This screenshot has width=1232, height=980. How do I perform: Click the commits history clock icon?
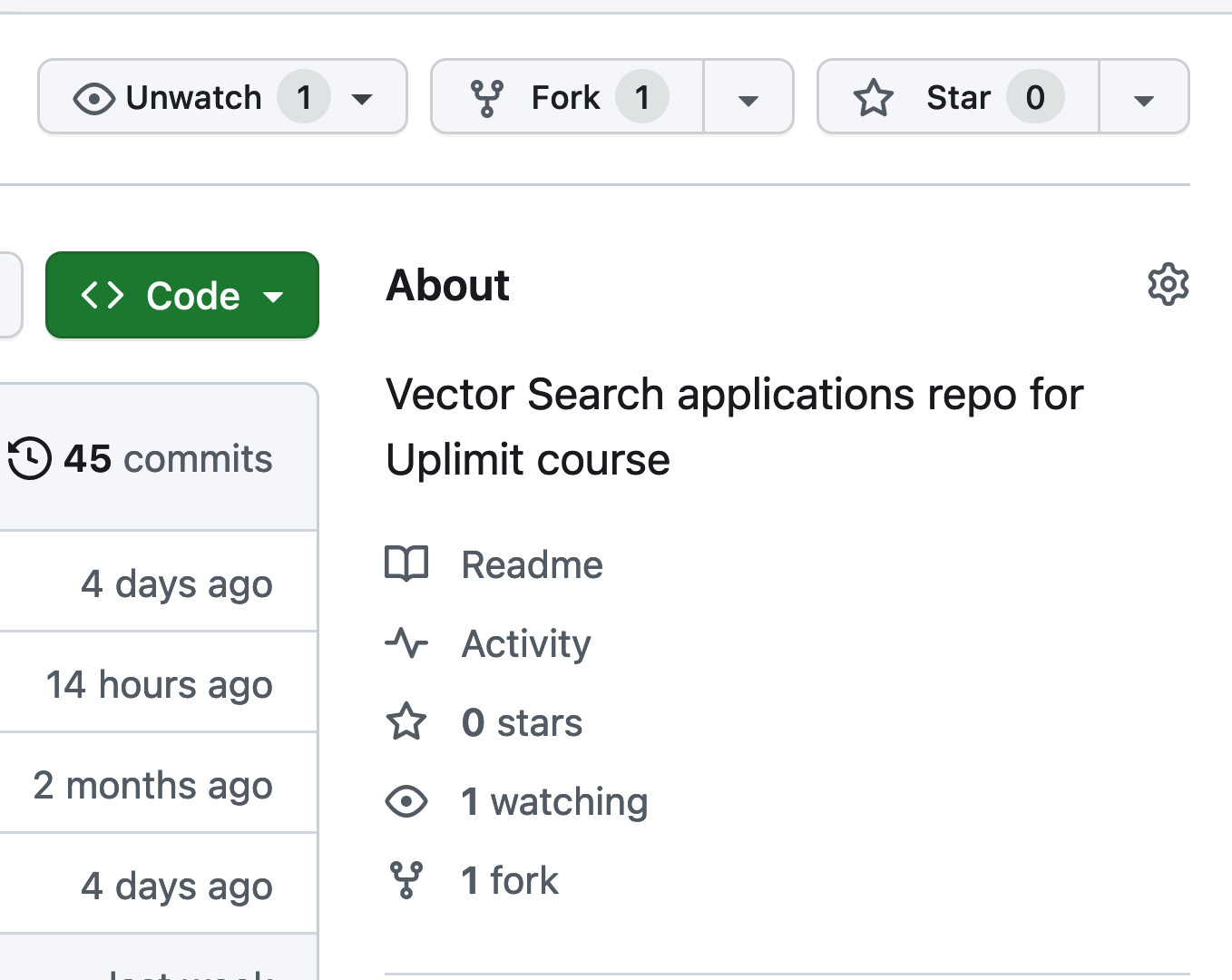coord(29,458)
